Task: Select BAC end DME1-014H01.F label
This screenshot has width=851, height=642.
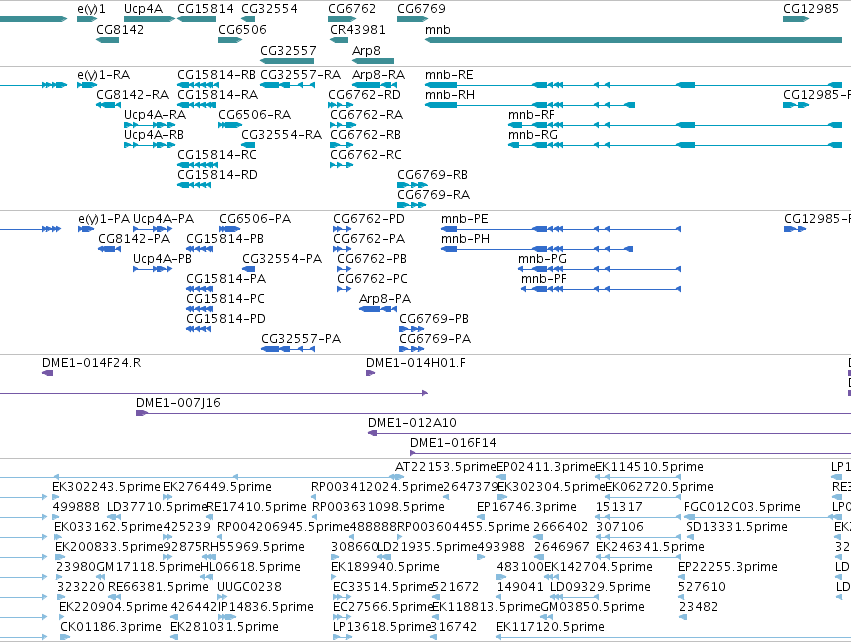Action: pyautogui.click(x=416, y=363)
